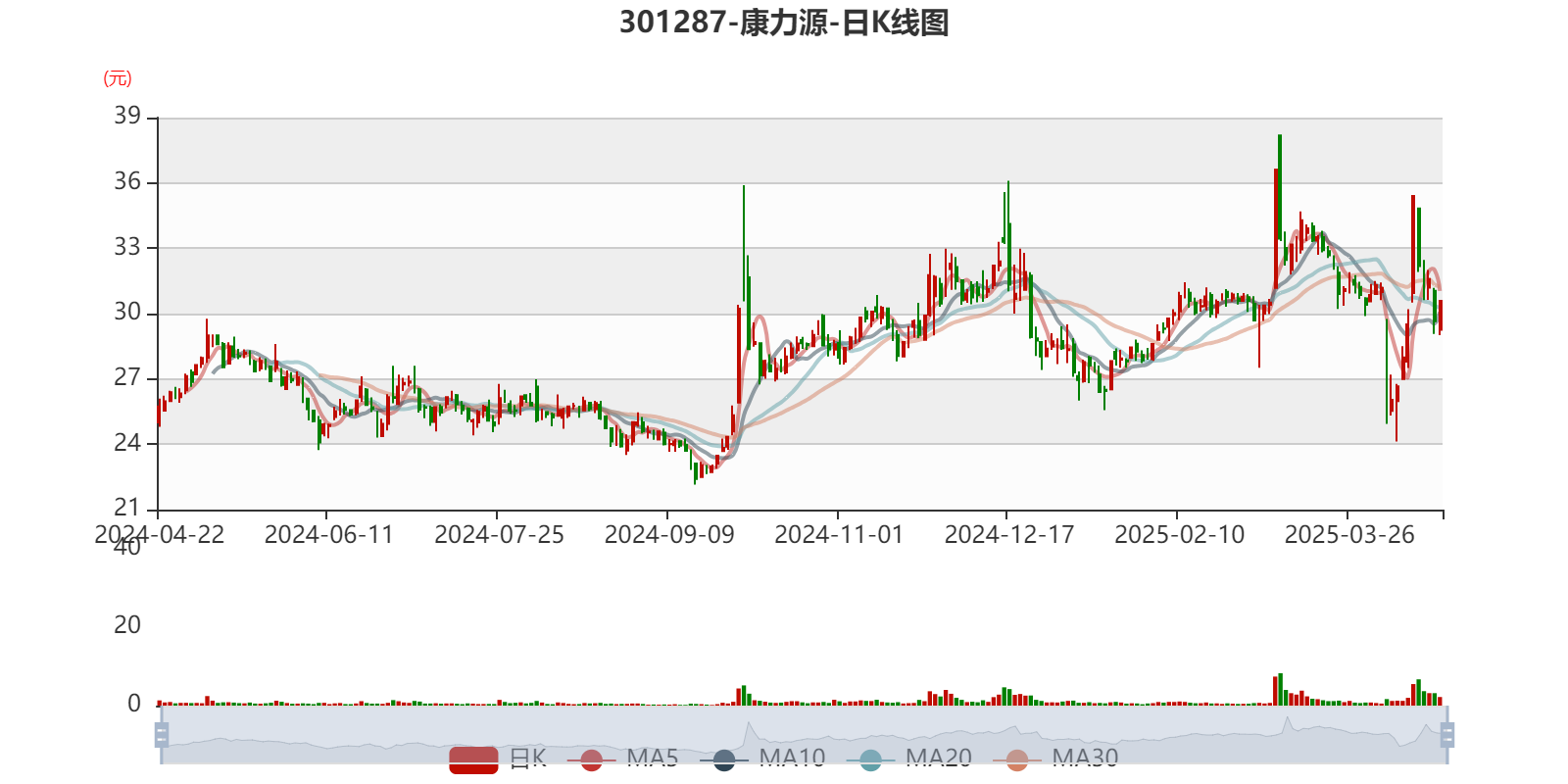Screen dimensions: 1568x784
Task: Click the (元) unit label
Action: (x=118, y=78)
